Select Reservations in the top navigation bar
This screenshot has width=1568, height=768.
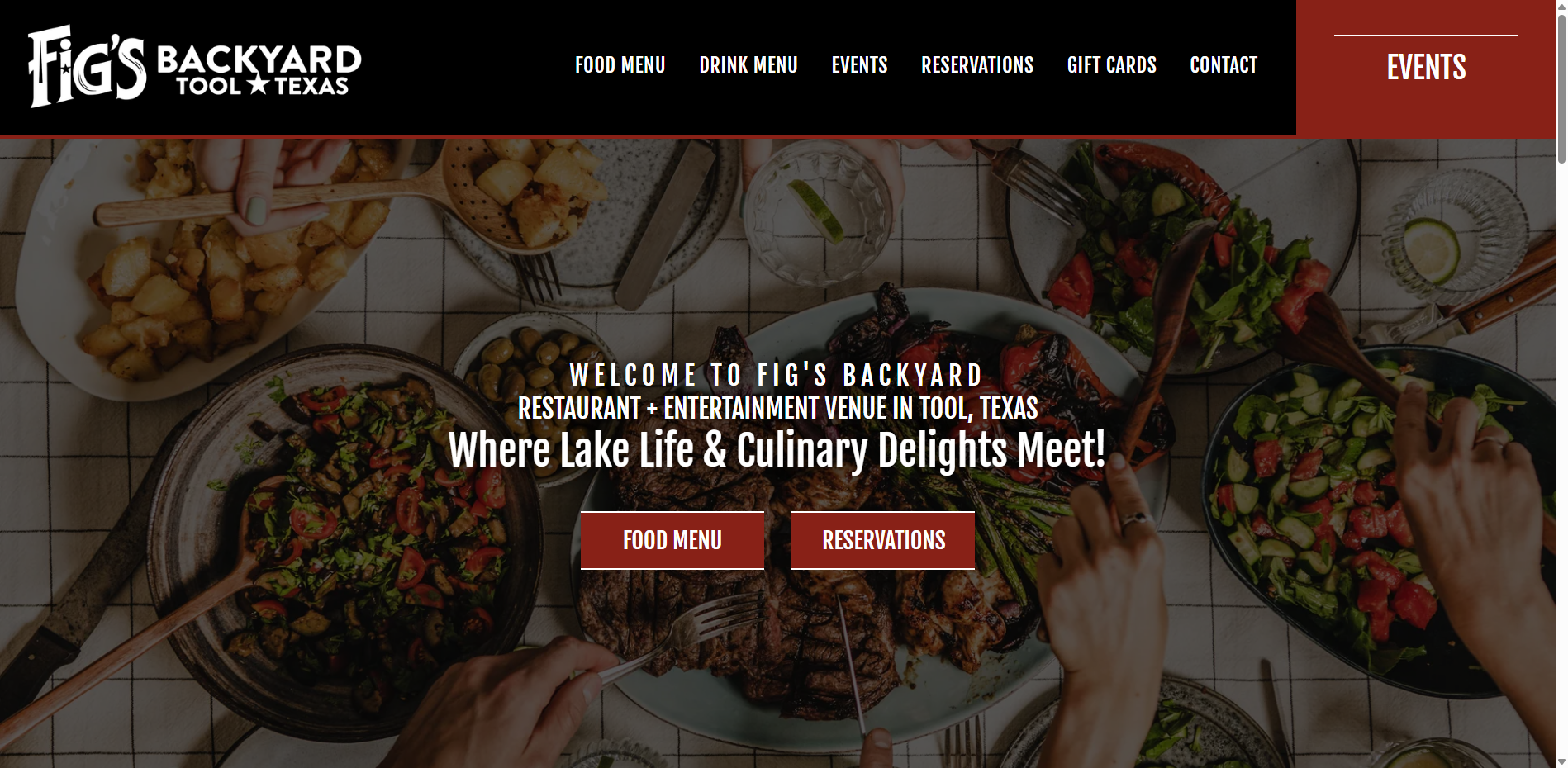pos(977,65)
